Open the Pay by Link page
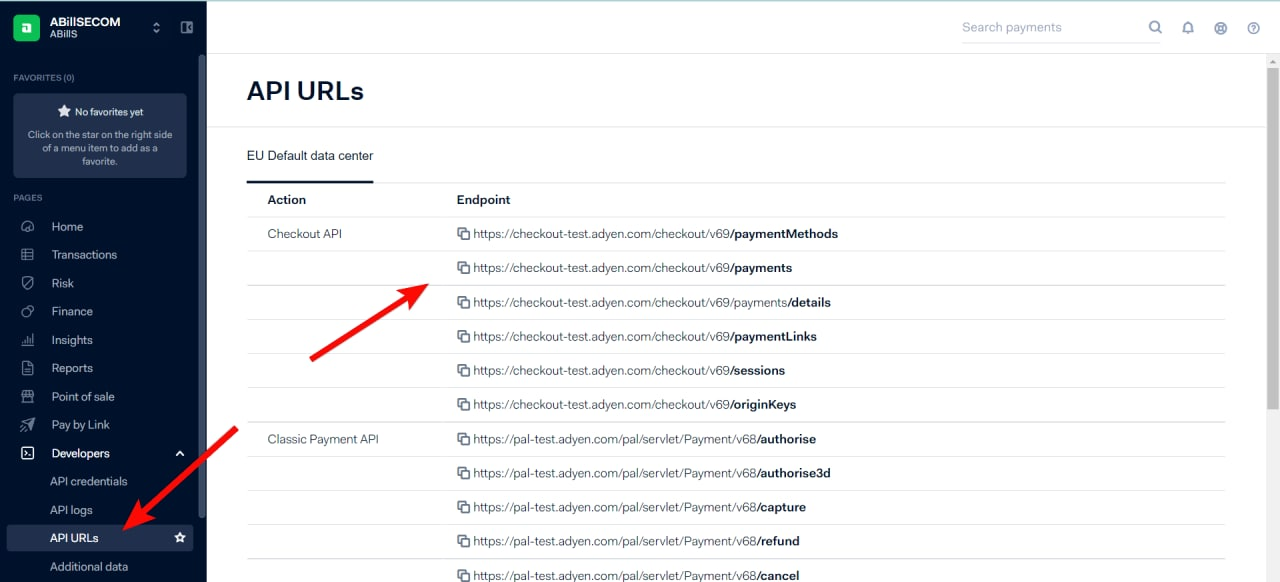 81,425
